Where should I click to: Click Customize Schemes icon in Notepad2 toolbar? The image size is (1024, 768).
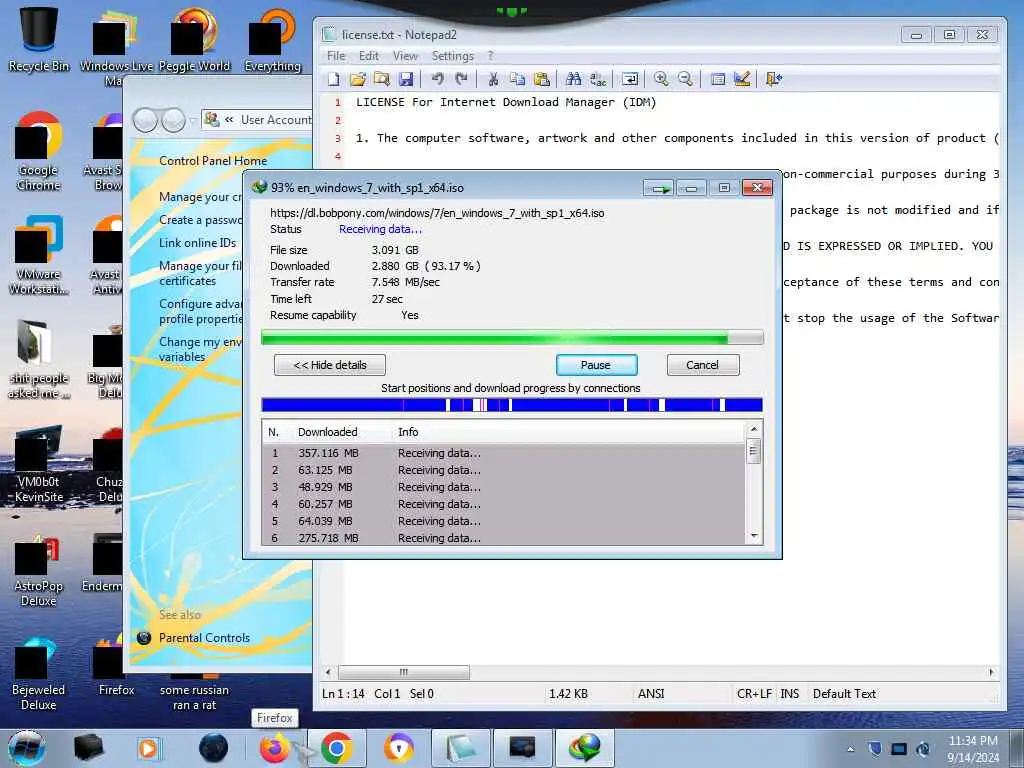point(742,79)
